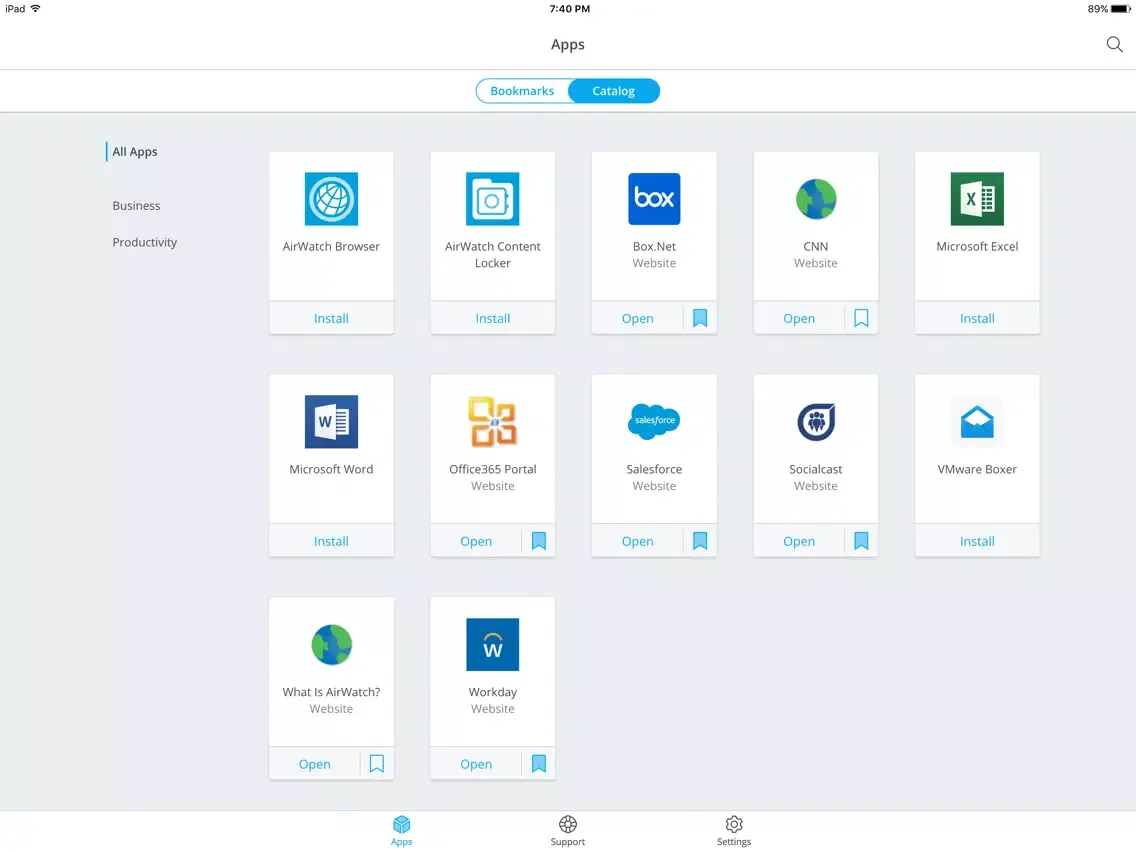Screen dimensions: 1136x852
Task: Open the Socialcast website
Action: coord(799,541)
